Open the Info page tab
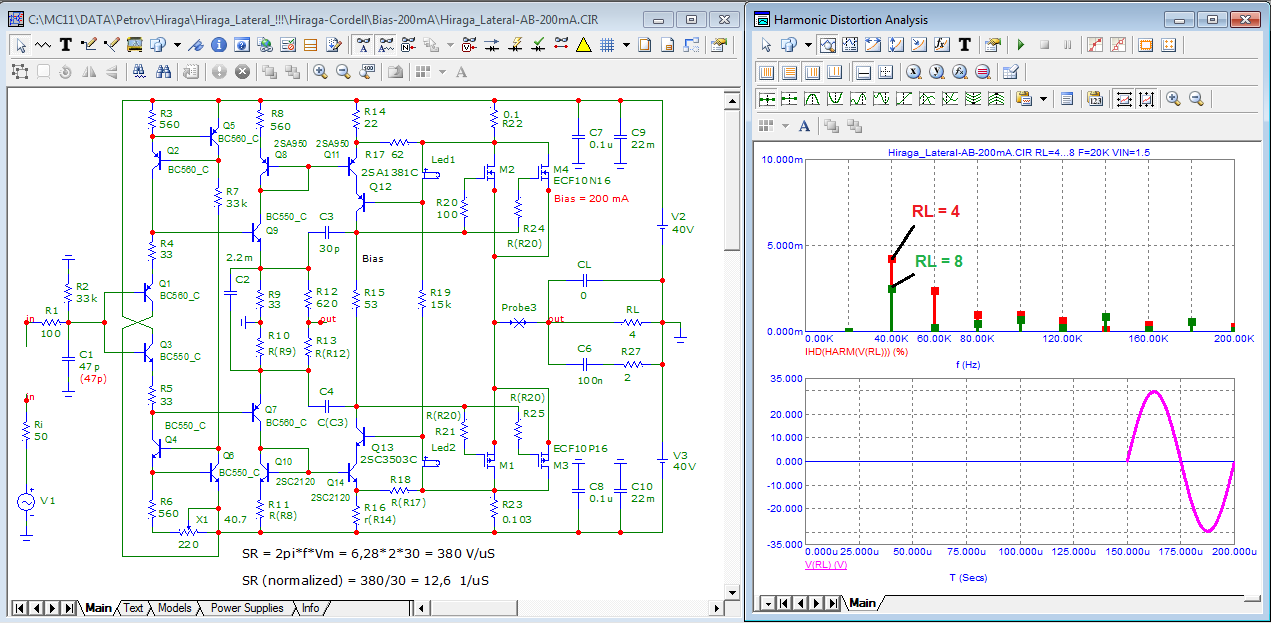The height and width of the screenshot is (623, 1271). click(x=311, y=608)
